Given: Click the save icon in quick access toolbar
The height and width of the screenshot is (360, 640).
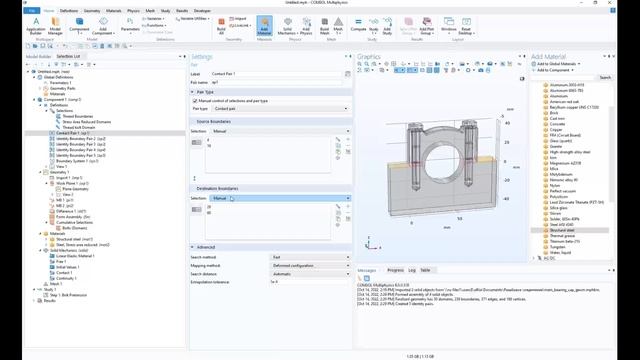Looking at the screenshot, I should [42, 46].
